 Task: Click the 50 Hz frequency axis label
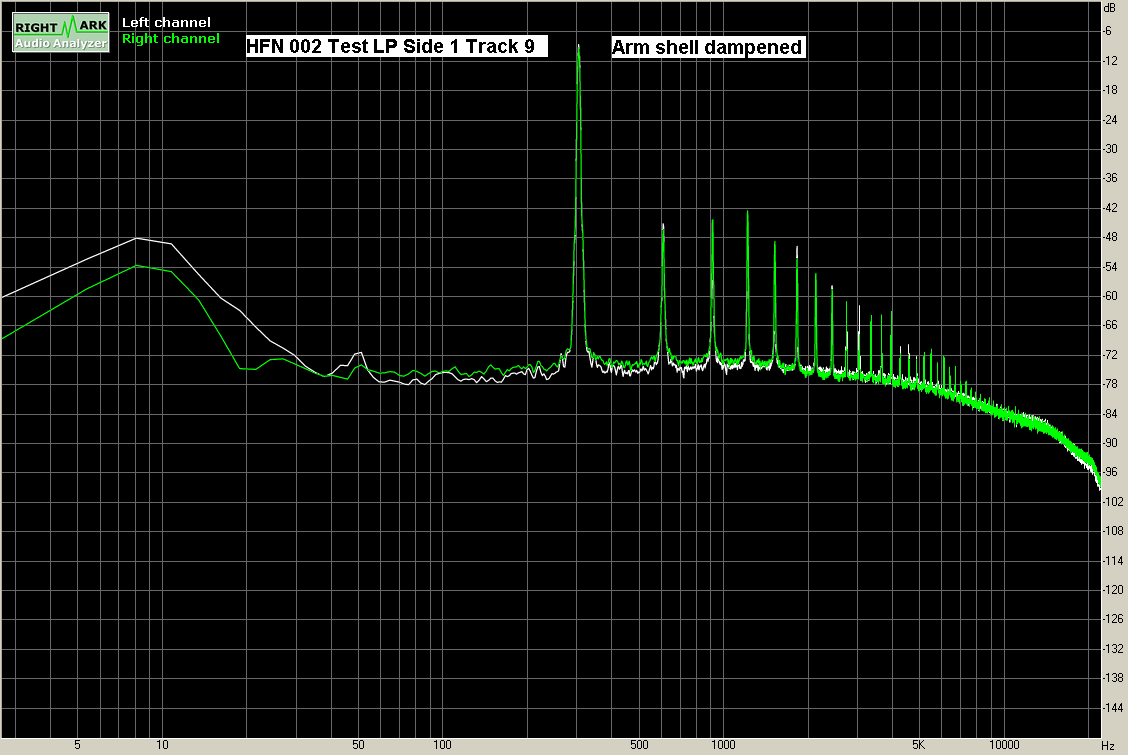(358, 745)
